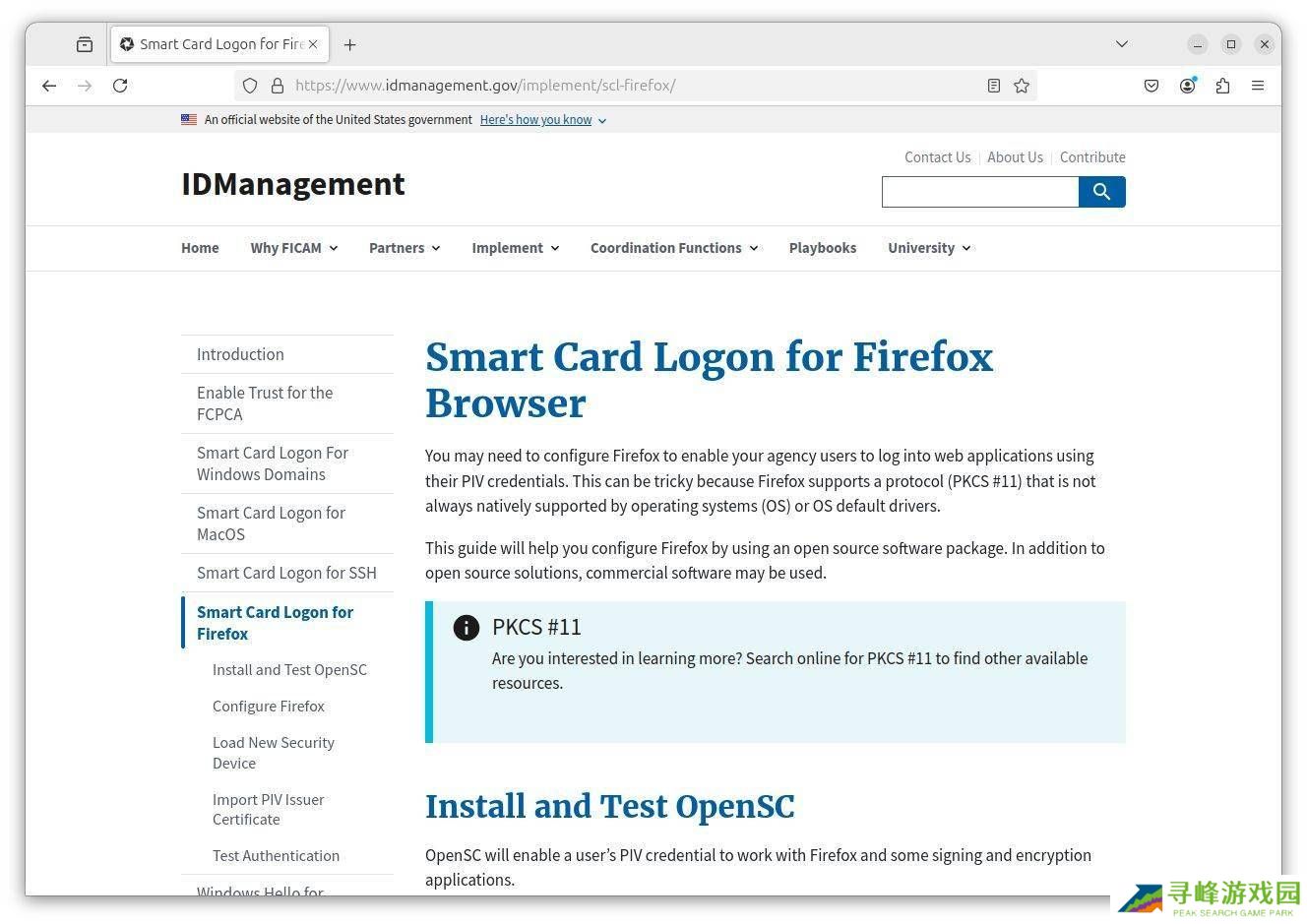Expand the Partners menu
This screenshot has height=924, width=1307.
[x=405, y=248]
